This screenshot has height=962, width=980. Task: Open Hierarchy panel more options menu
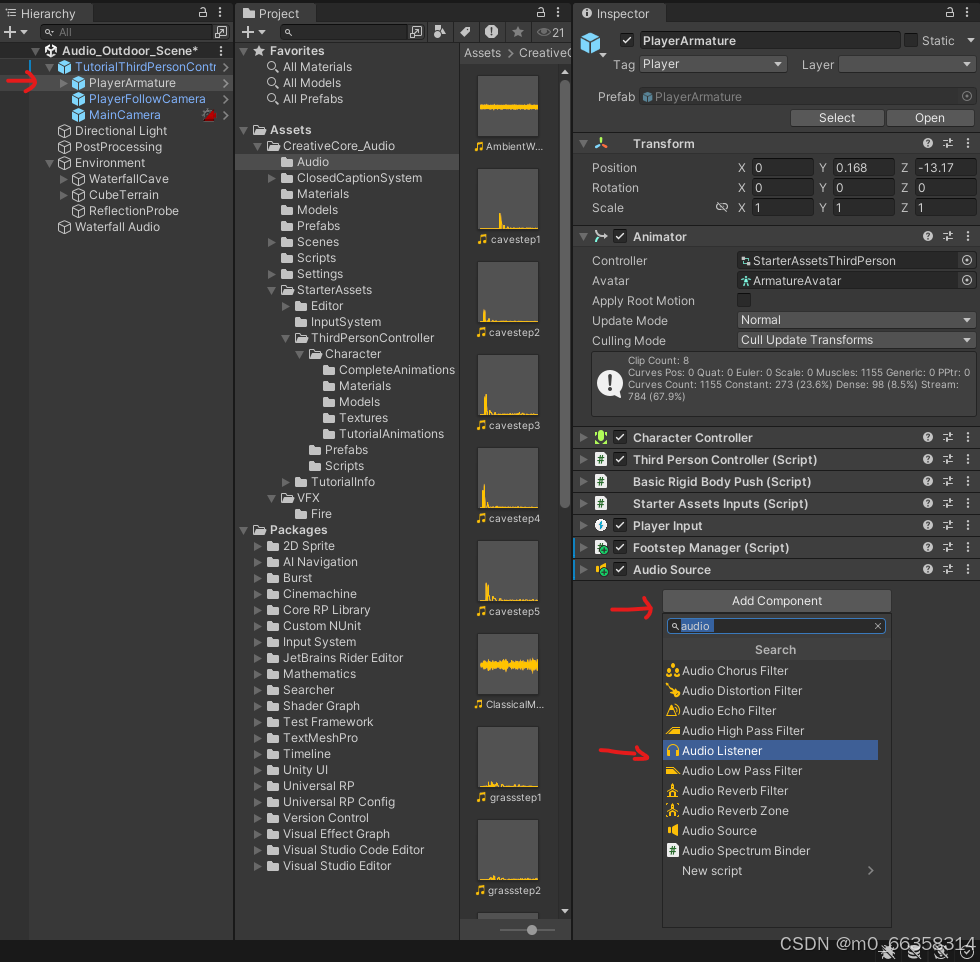pyautogui.click(x=220, y=13)
